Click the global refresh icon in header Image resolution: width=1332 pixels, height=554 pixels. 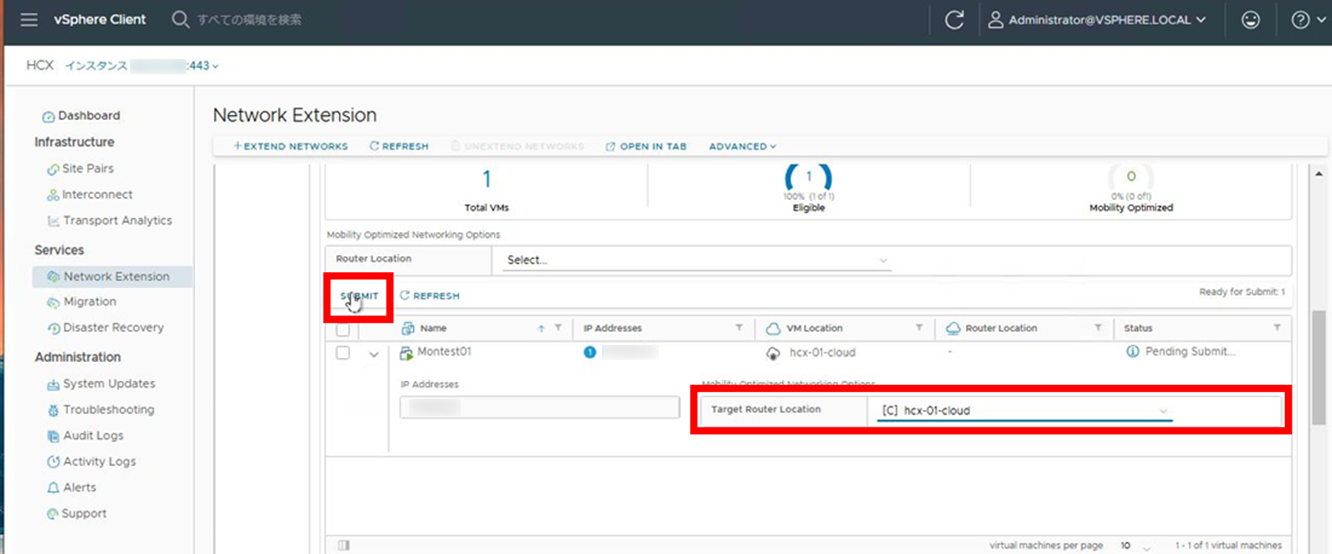pyautogui.click(x=955, y=20)
